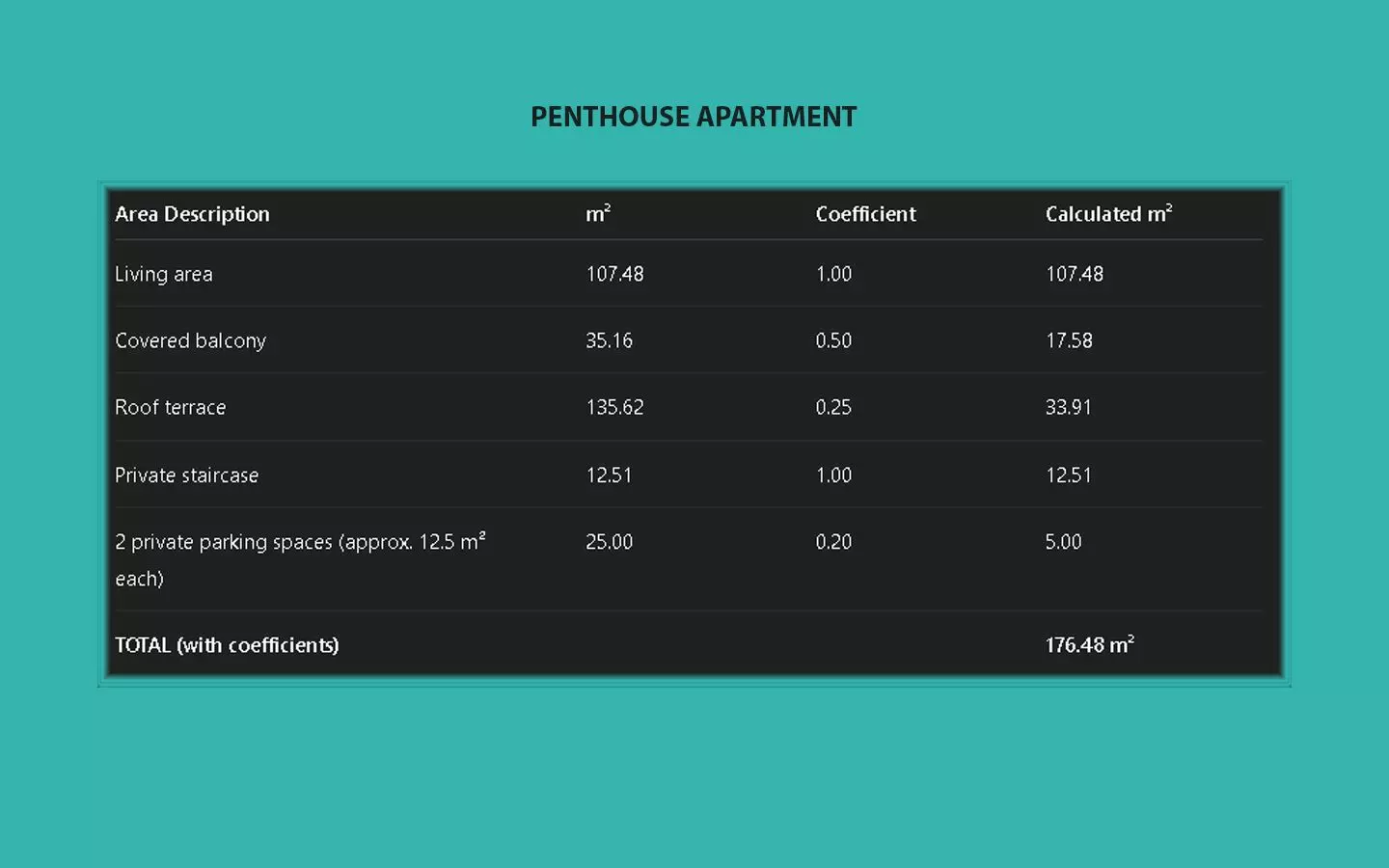
Task: Click the TOTAL (with coefficients) label
Action: coord(227,645)
